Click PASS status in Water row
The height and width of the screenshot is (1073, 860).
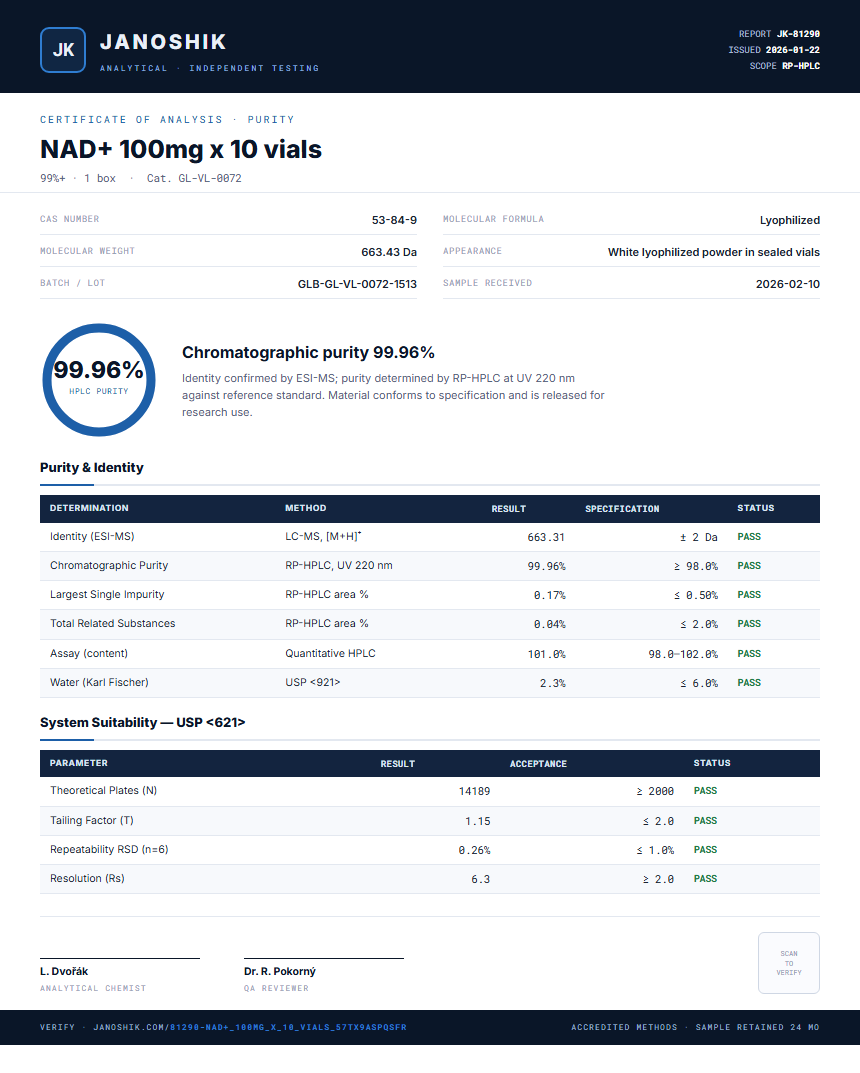pyautogui.click(x=748, y=682)
